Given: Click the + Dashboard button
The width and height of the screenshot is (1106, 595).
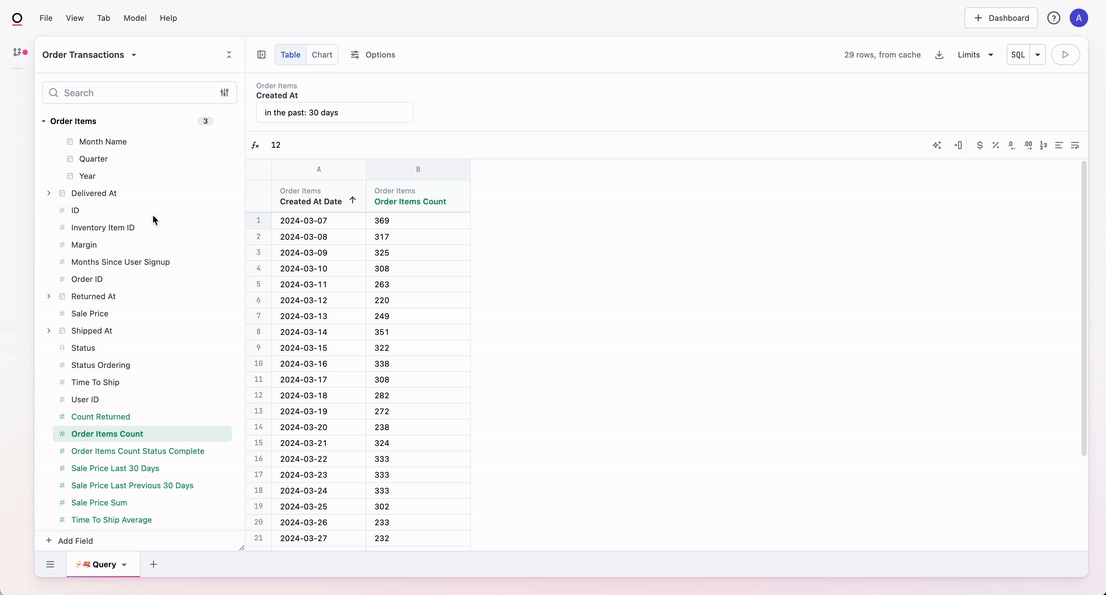Looking at the screenshot, I should pyautogui.click(x=1000, y=18).
